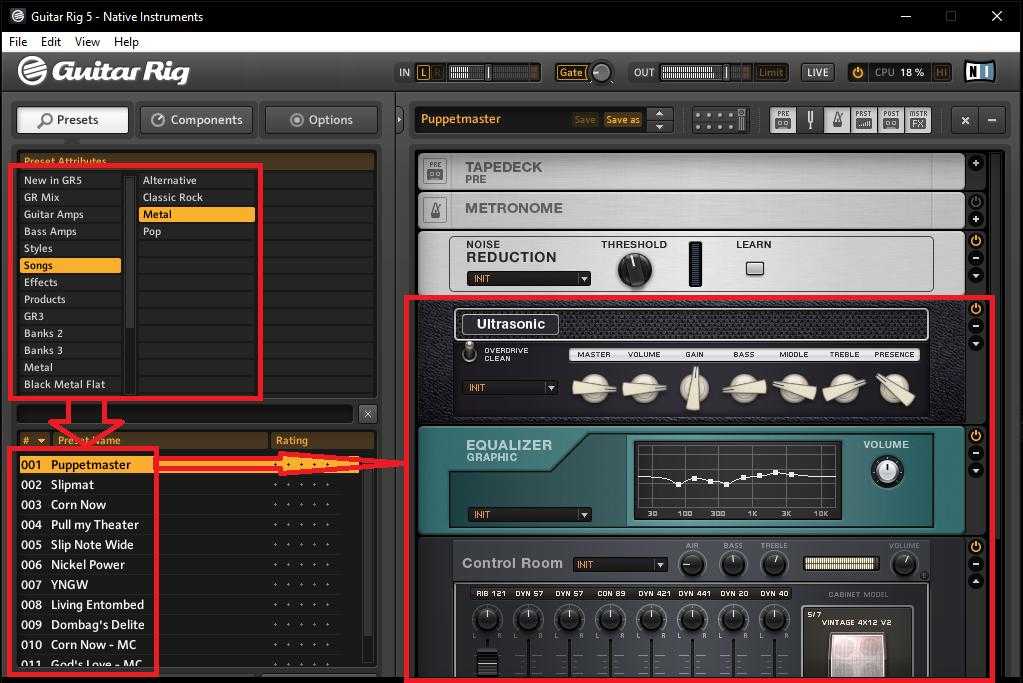Click the DYN 421 microphone knob in Control Room
This screenshot has width=1023, height=683.
pos(651,617)
